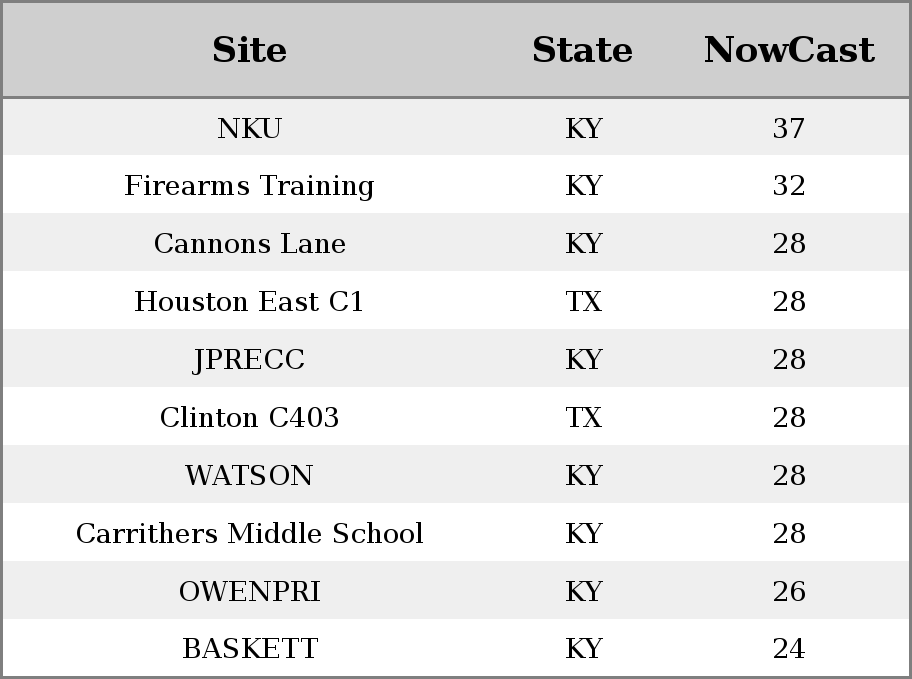Viewport: 912px width, 679px height.
Task: Click the State column header
Action: (x=582, y=50)
